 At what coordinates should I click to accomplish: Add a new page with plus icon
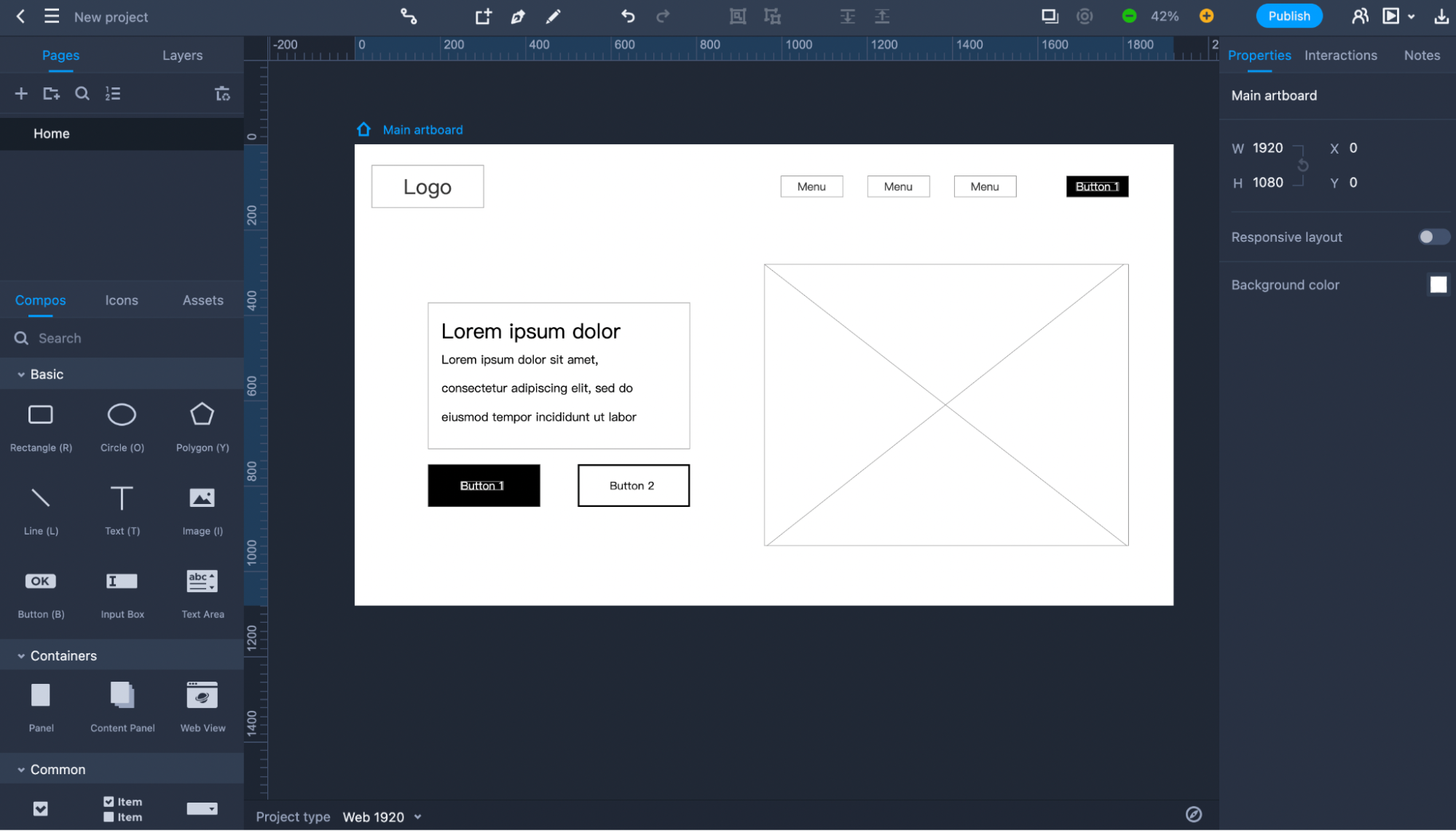click(21, 93)
